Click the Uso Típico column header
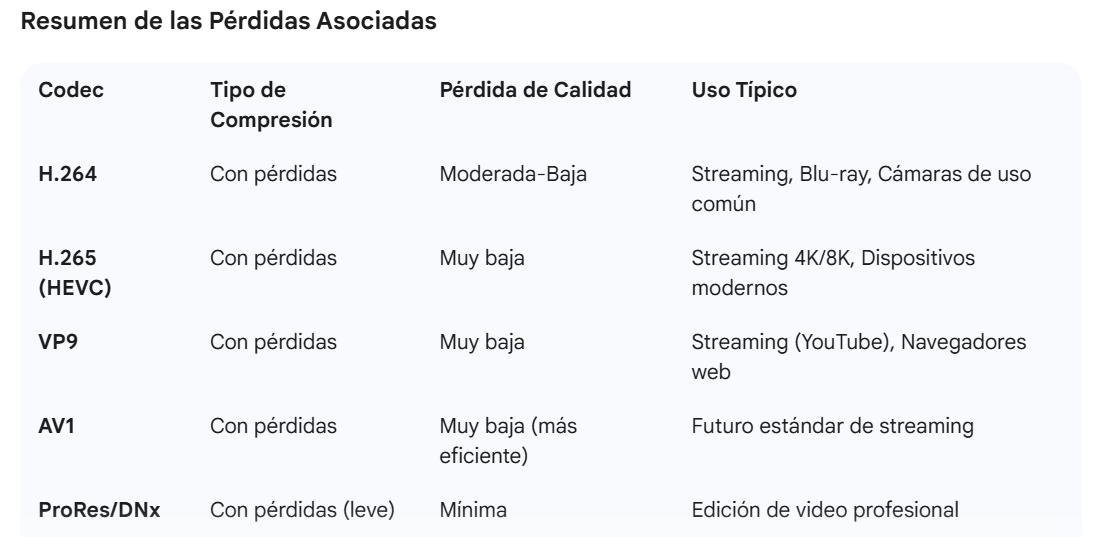 744,90
